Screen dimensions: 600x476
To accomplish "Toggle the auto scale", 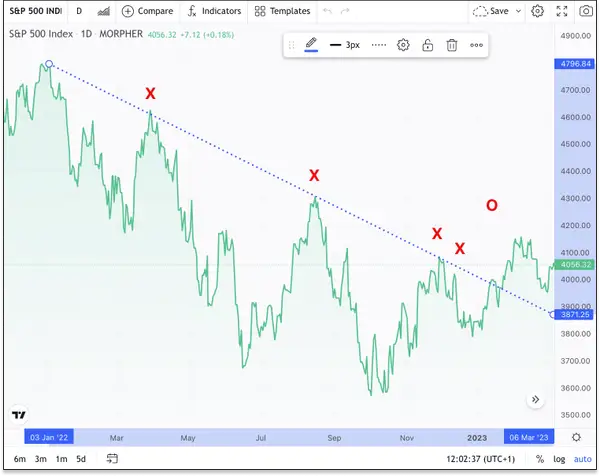I will pos(583,459).
